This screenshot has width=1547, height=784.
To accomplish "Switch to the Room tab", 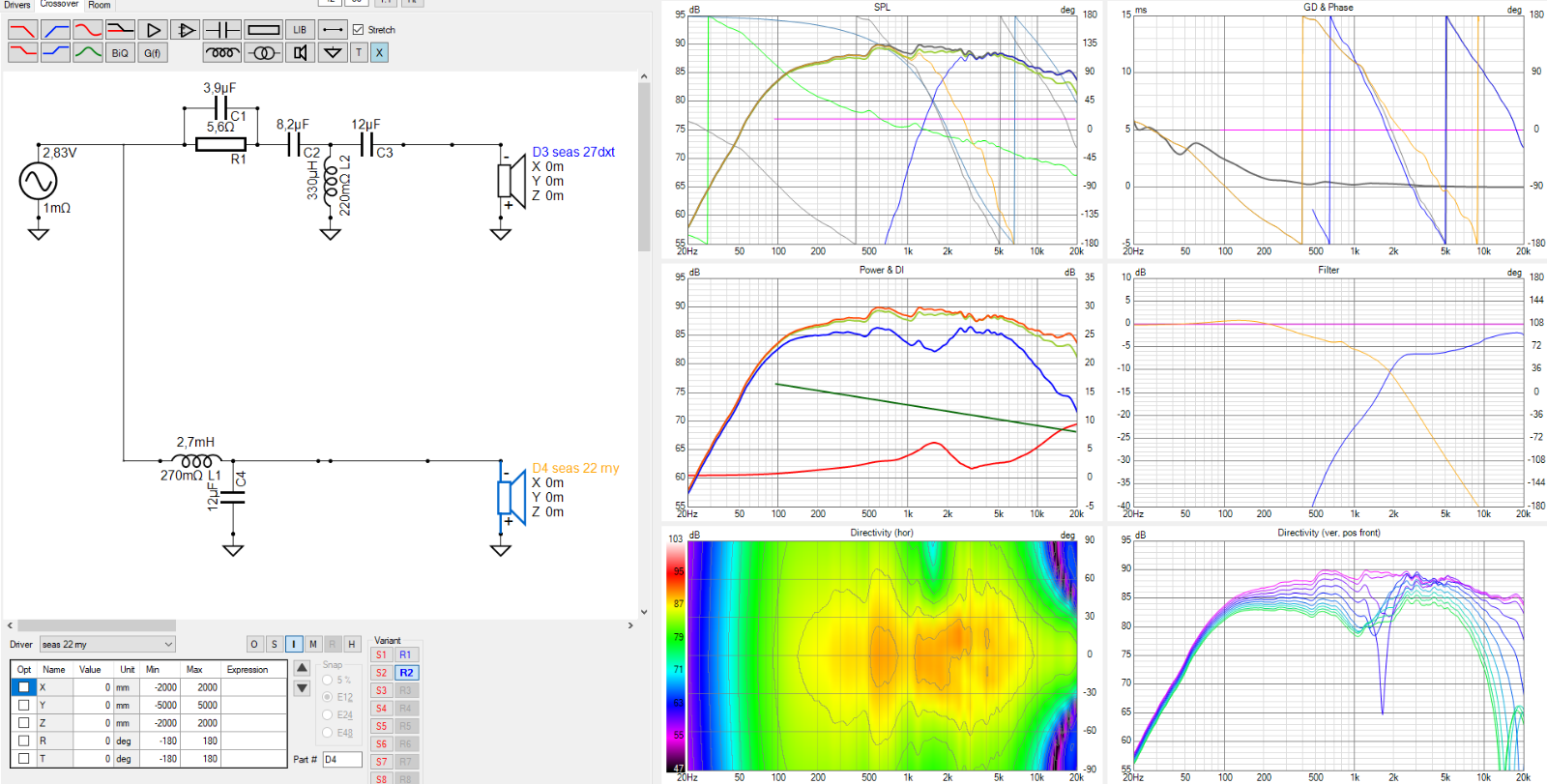I will click(100, 5).
